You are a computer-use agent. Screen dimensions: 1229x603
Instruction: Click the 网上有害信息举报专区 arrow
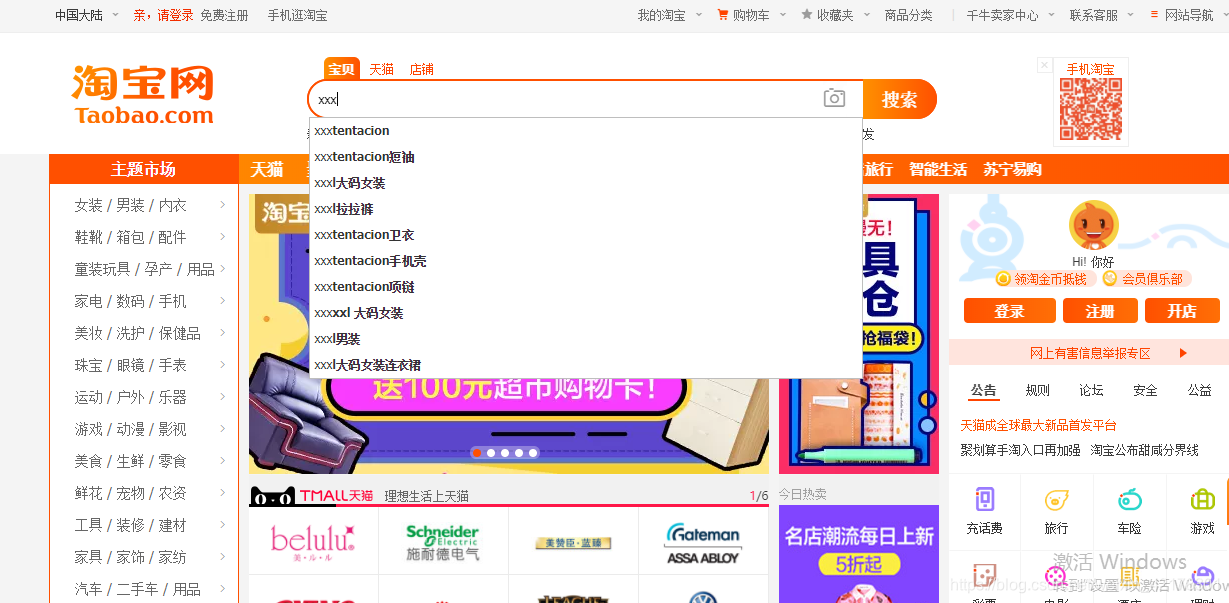pos(1183,353)
